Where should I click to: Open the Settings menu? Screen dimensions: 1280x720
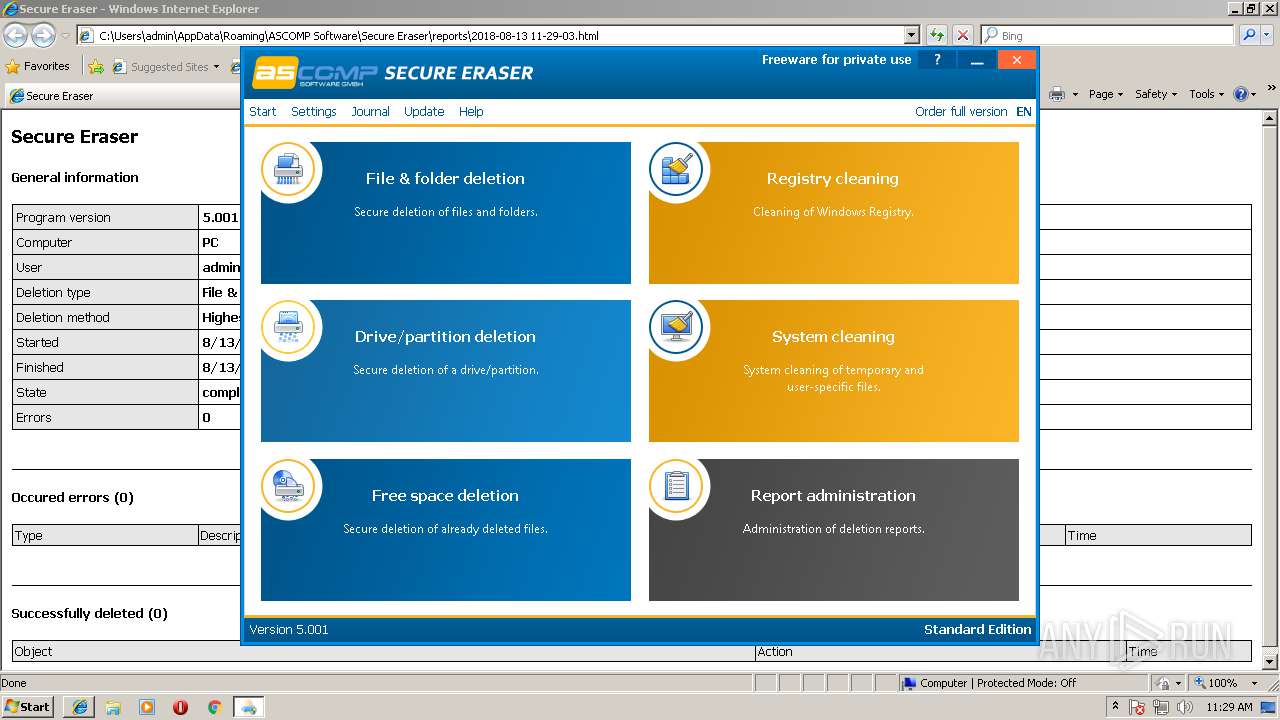click(313, 112)
